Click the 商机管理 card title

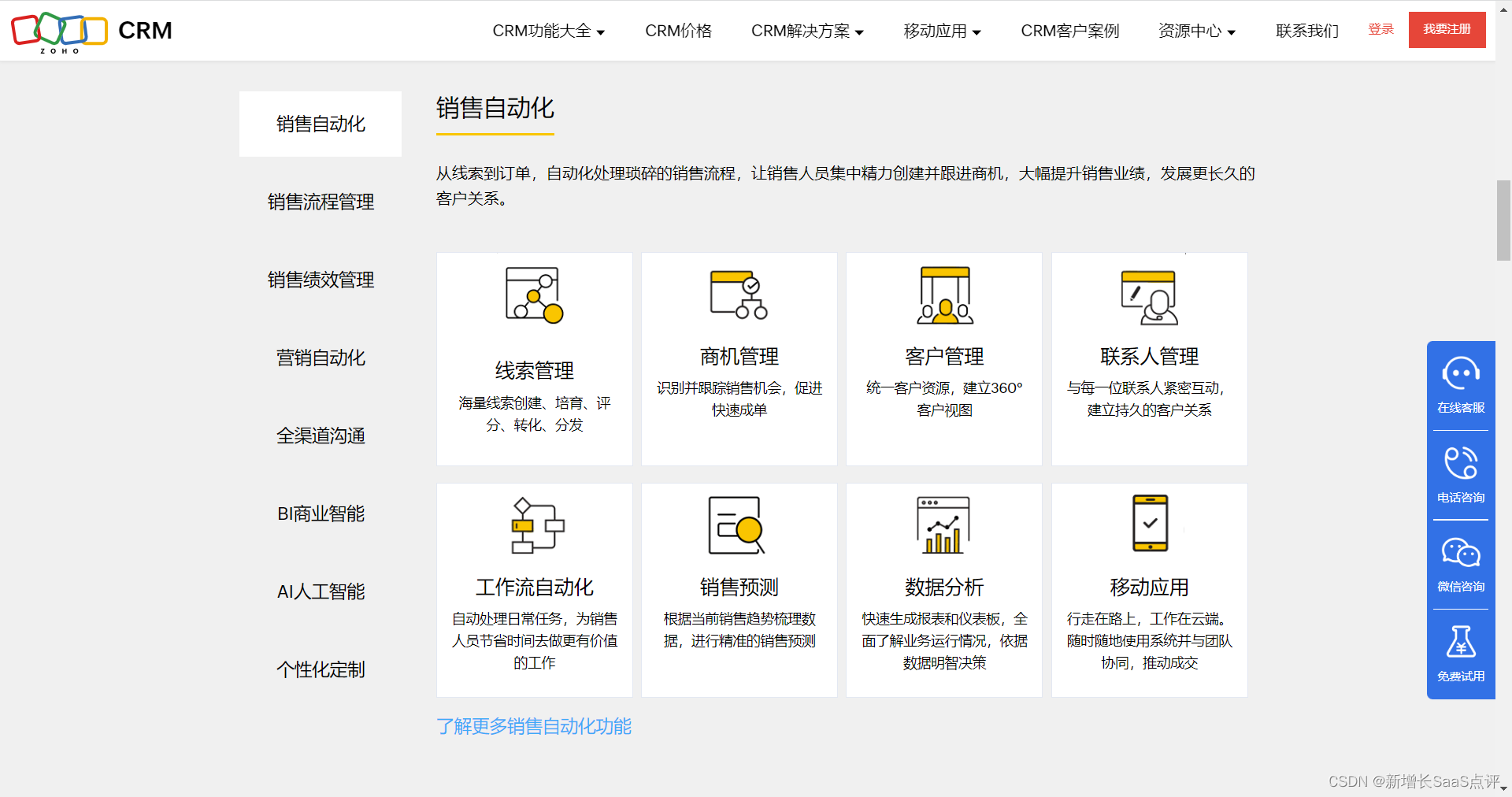pyautogui.click(x=739, y=356)
